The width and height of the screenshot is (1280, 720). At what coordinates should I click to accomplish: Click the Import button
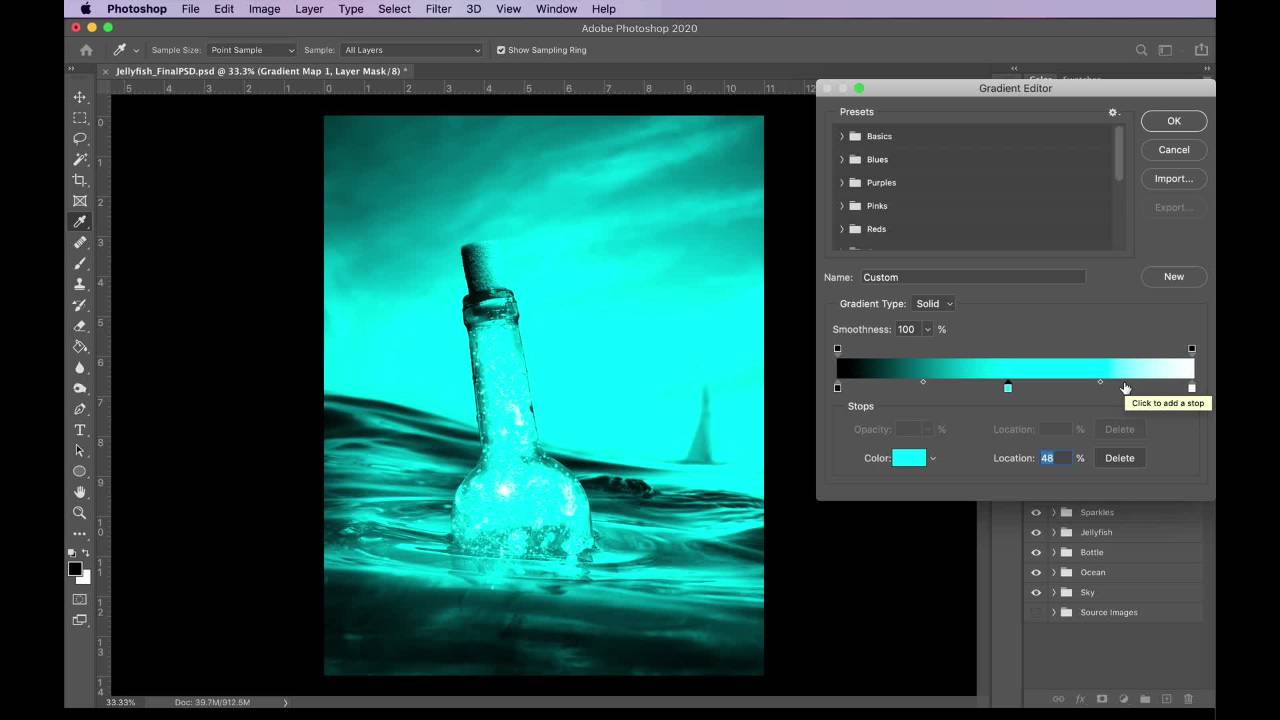point(1173,179)
